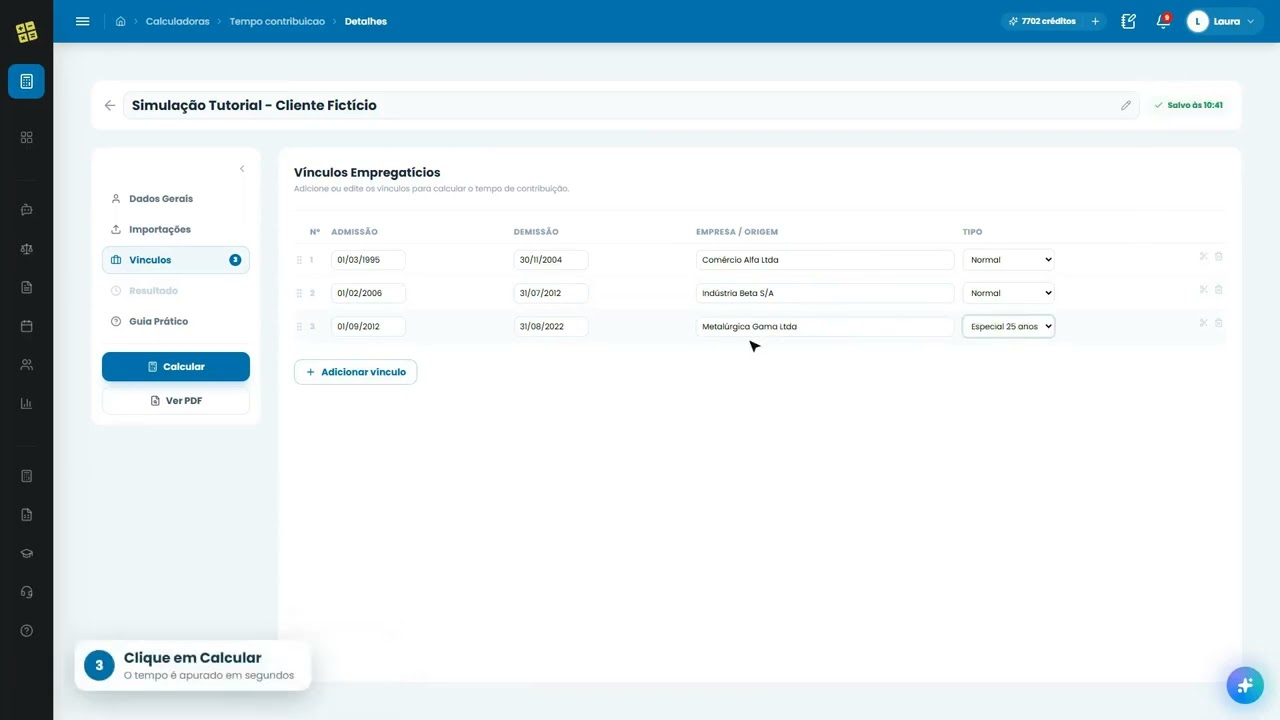This screenshot has width=1280, height=720.
Task: Click the simulation title field
Action: [631, 105]
